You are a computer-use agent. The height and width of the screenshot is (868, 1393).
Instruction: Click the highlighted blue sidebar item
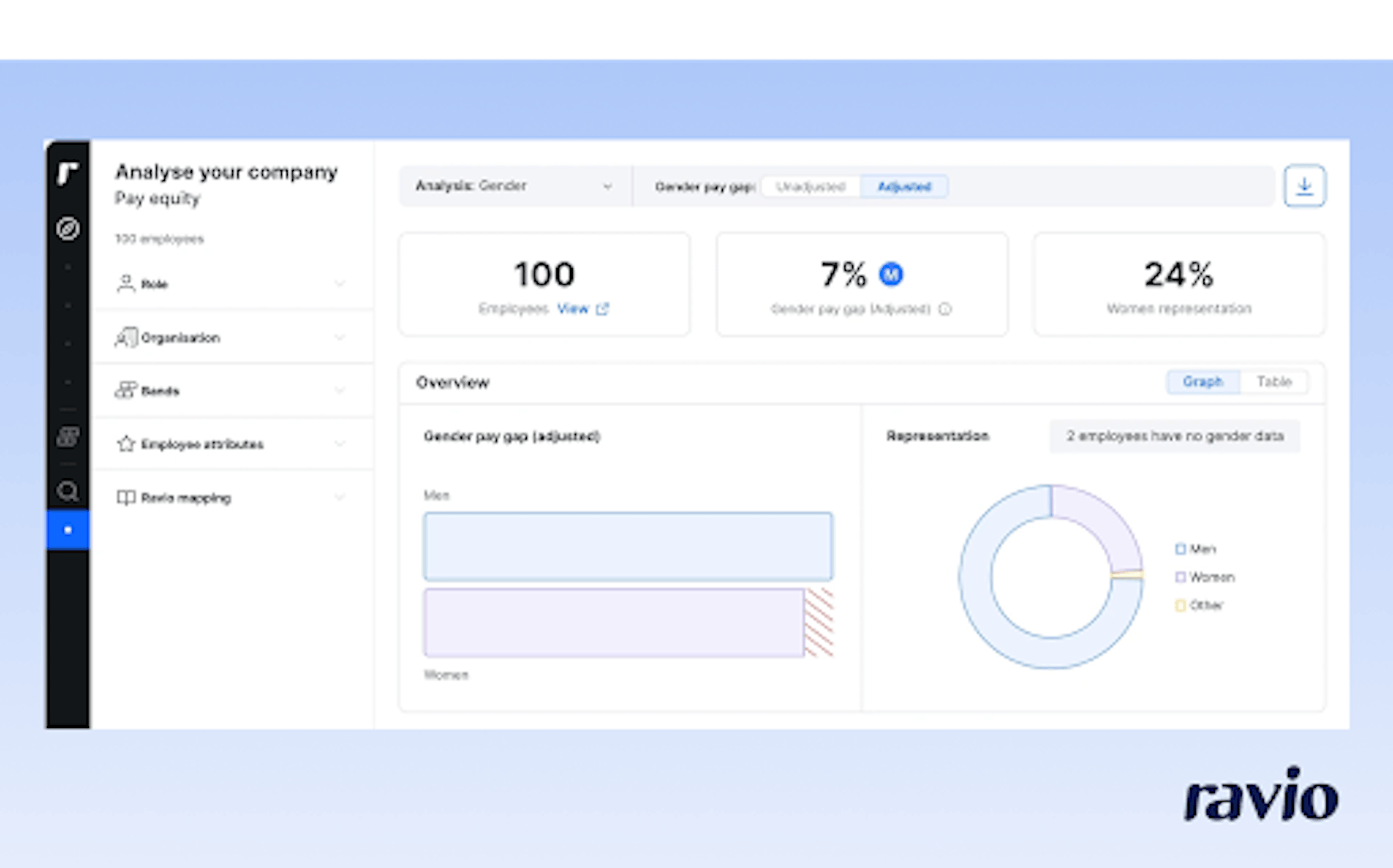tap(67, 530)
